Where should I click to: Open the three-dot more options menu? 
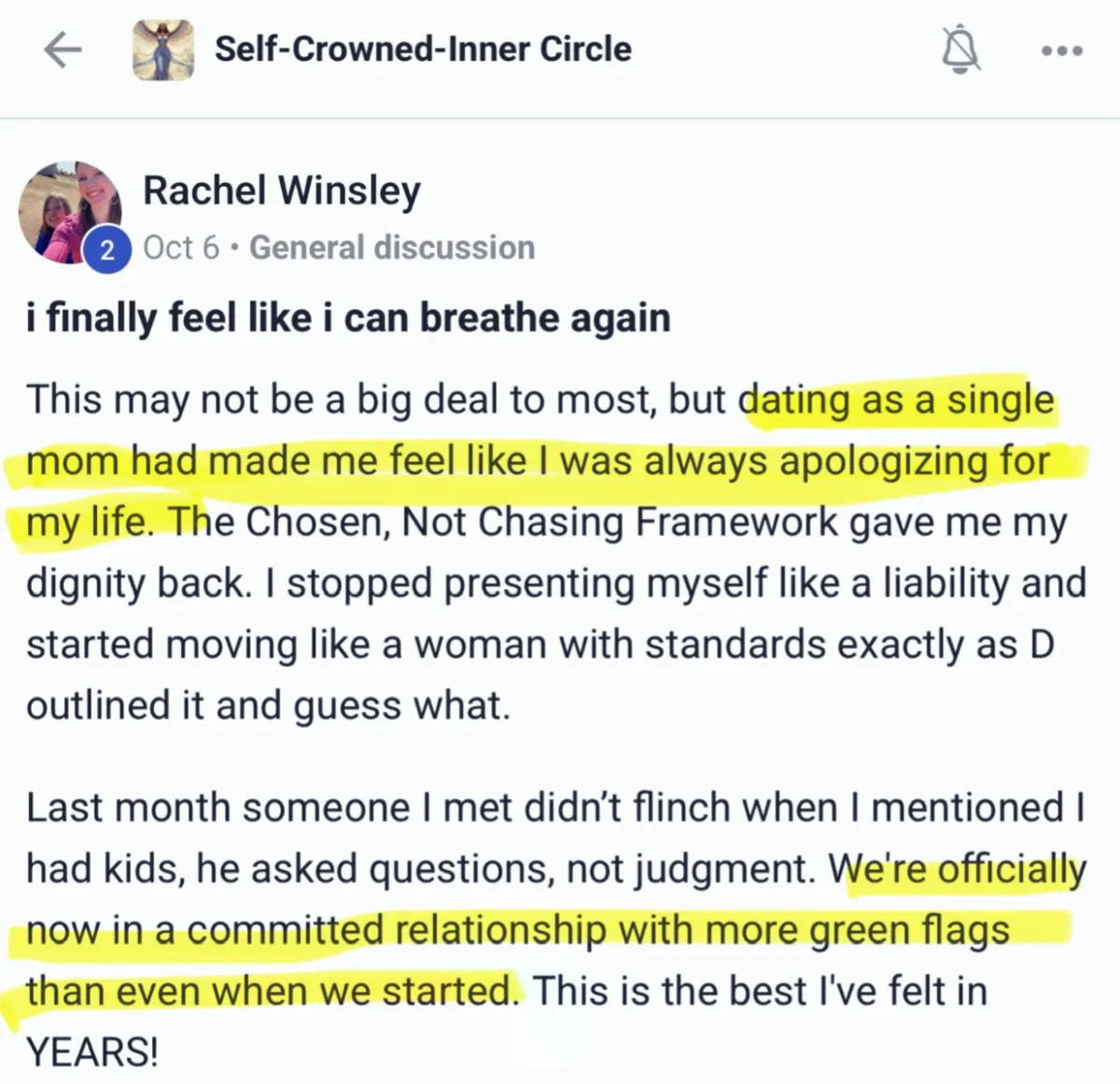tap(1062, 50)
